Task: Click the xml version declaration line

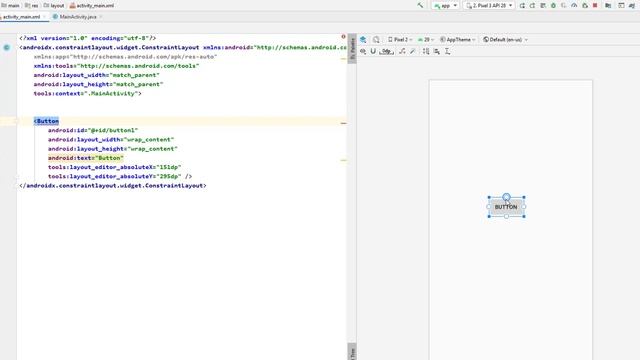Action: 87,38
